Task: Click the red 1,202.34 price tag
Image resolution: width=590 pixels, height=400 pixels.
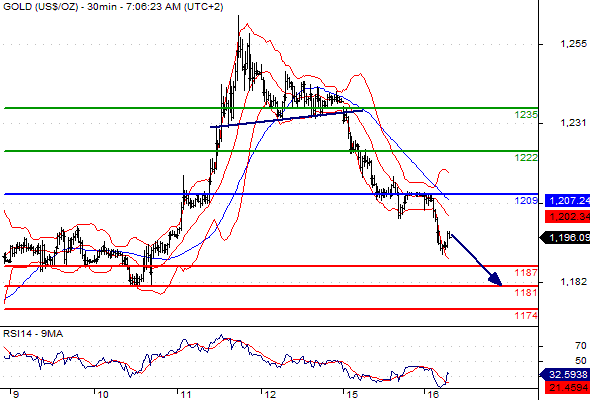Action: [x=567, y=217]
